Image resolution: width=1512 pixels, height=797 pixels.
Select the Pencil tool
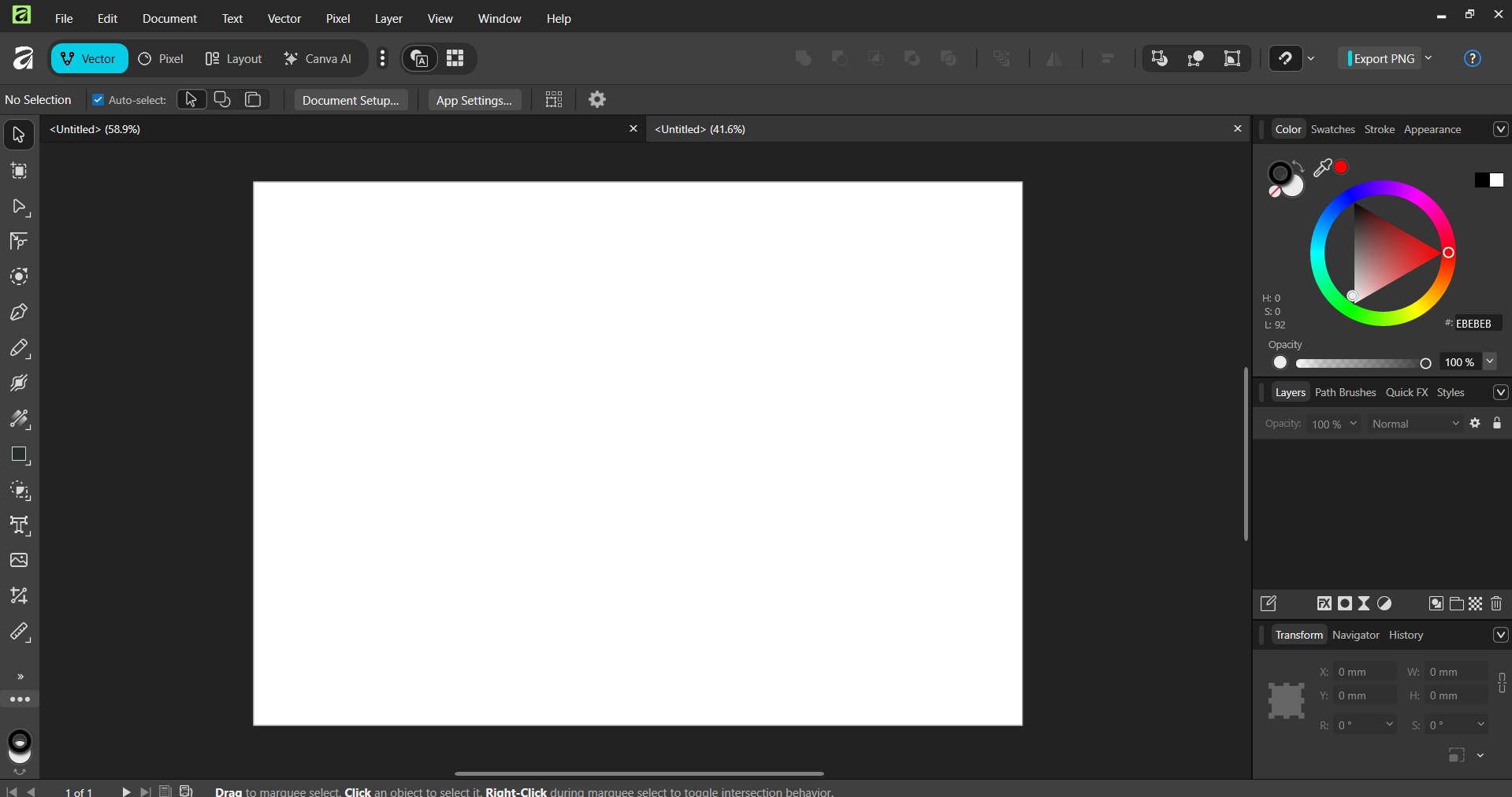[x=19, y=348]
